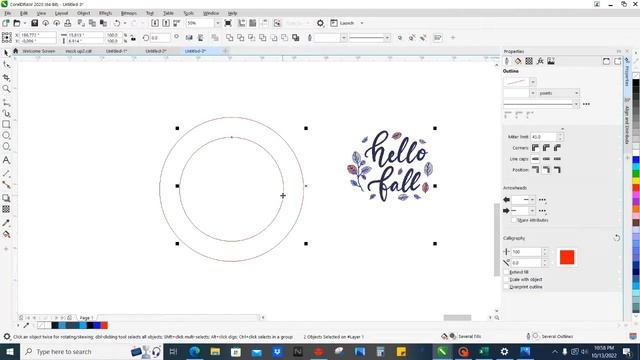Expand the Launch dropdown
The height and width of the screenshot is (360, 640).
pos(362,23)
